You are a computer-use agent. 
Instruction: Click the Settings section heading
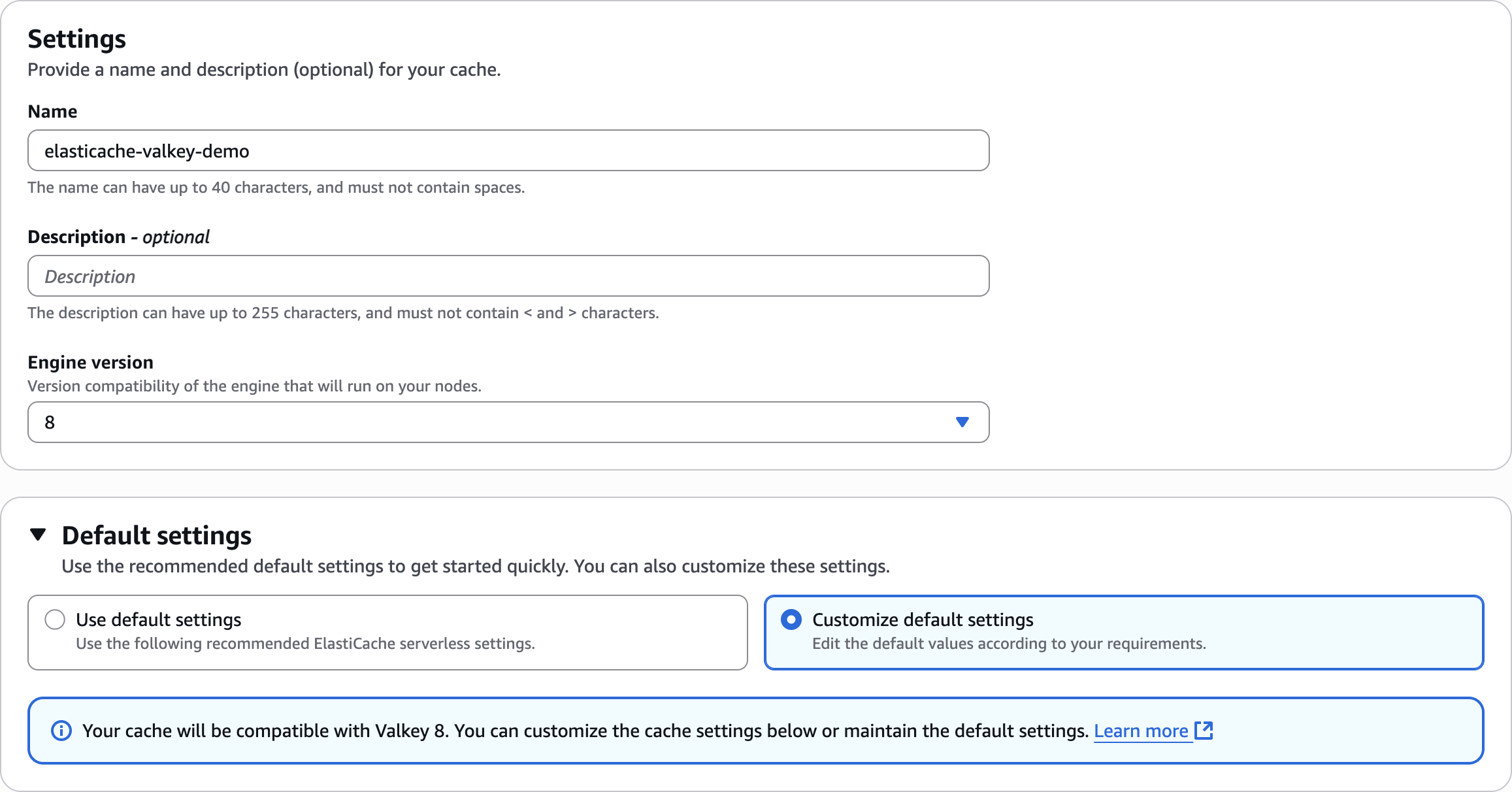click(76, 39)
